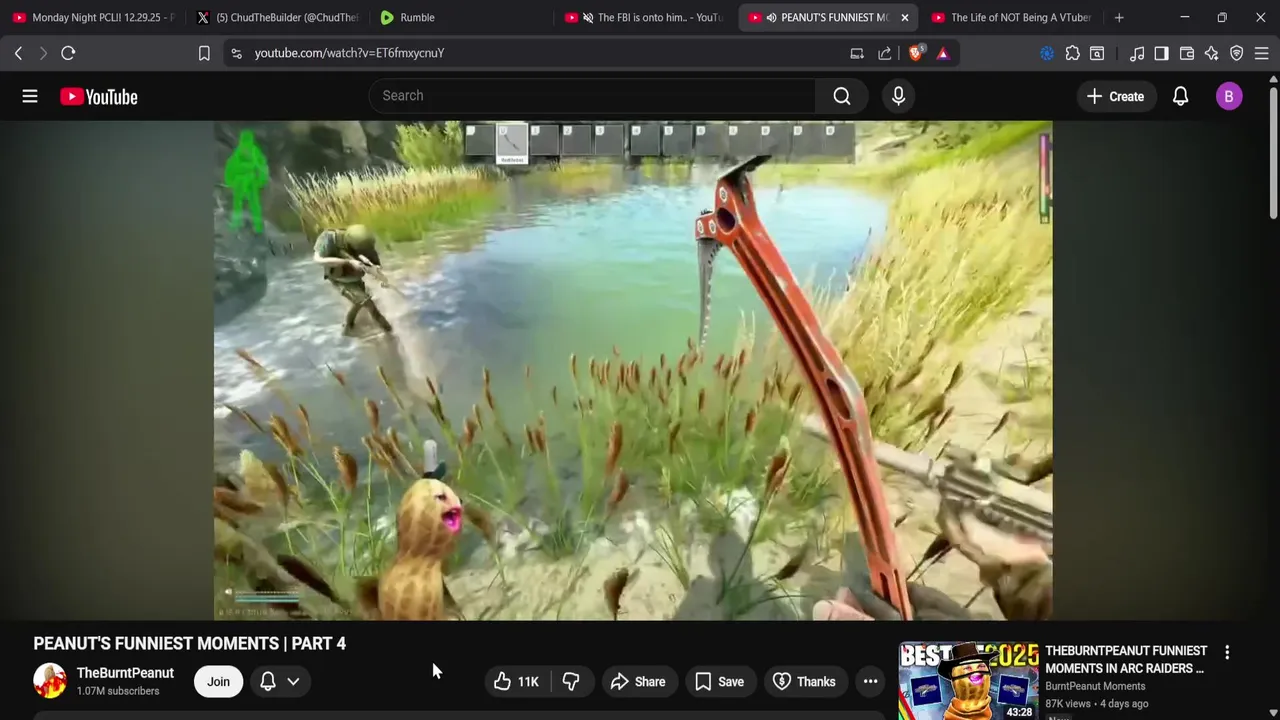
Task: Open Brave VPN shield icon
Action: pos(1237,53)
